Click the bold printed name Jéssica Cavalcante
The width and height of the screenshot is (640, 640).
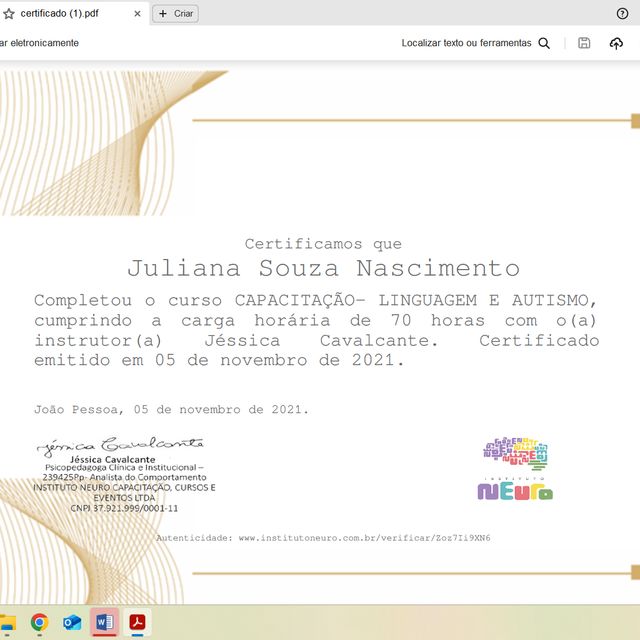(x=113, y=460)
